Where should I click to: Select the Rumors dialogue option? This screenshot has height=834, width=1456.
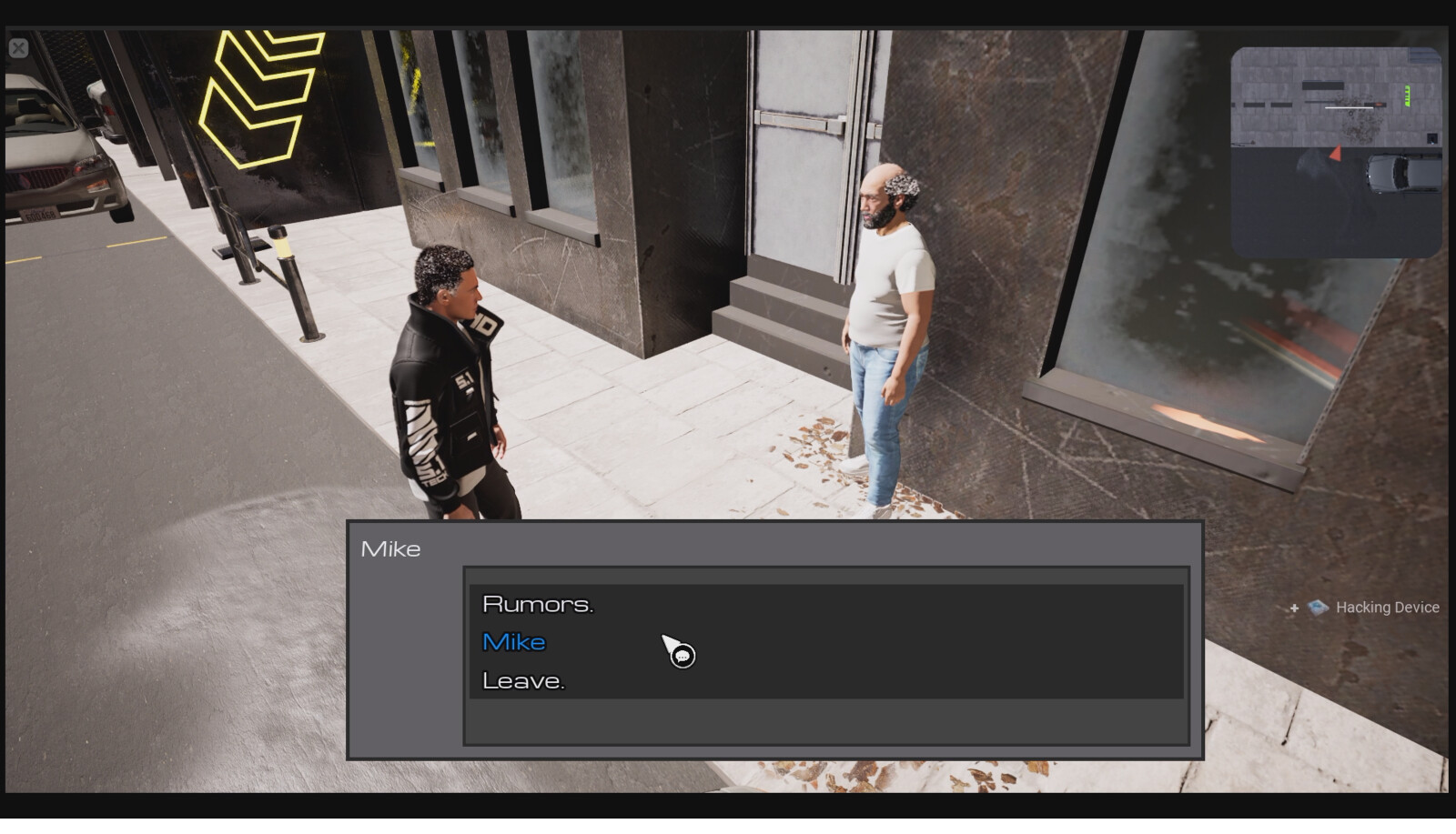(x=537, y=603)
